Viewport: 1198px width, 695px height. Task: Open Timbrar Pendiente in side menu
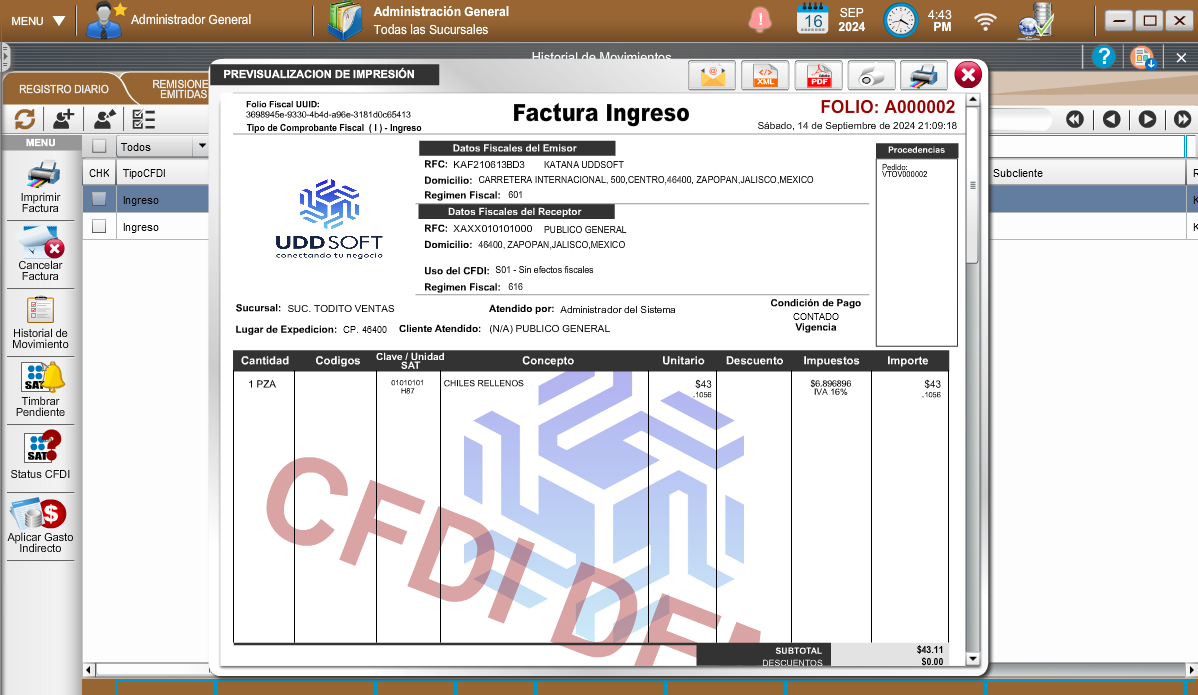tap(41, 390)
